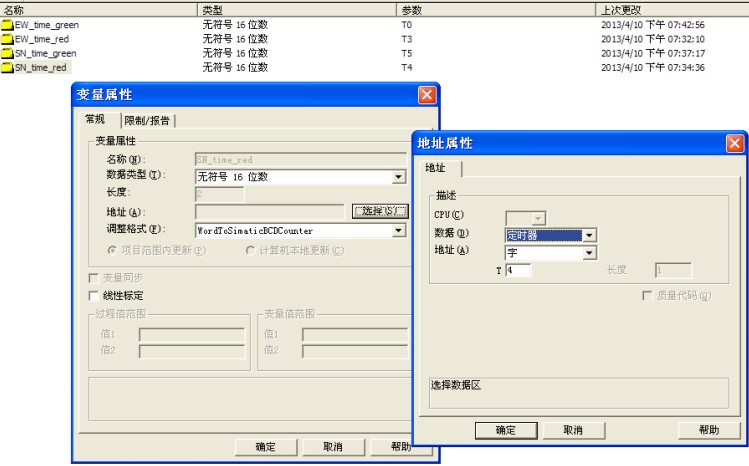
Task: Click the 选择 address button
Action: [x=380, y=212]
